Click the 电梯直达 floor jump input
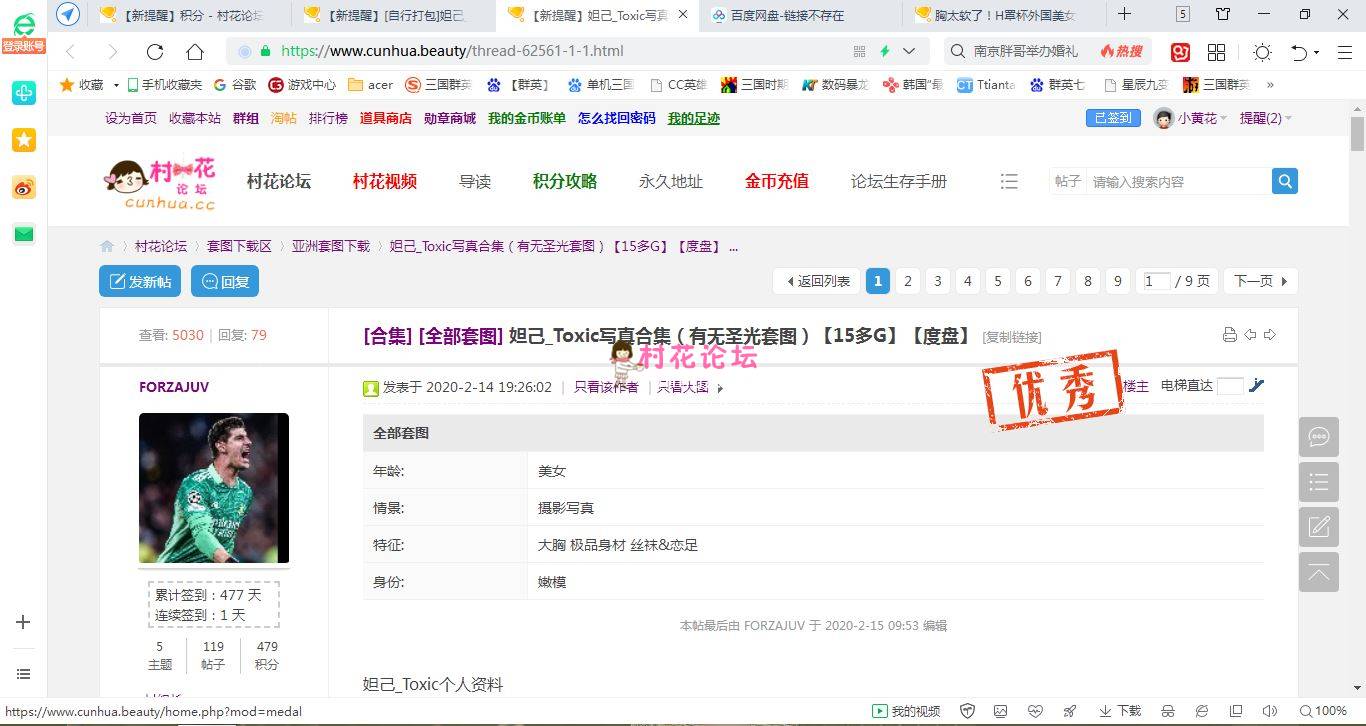Viewport: 1366px width, 726px height. [x=1230, y=385]
